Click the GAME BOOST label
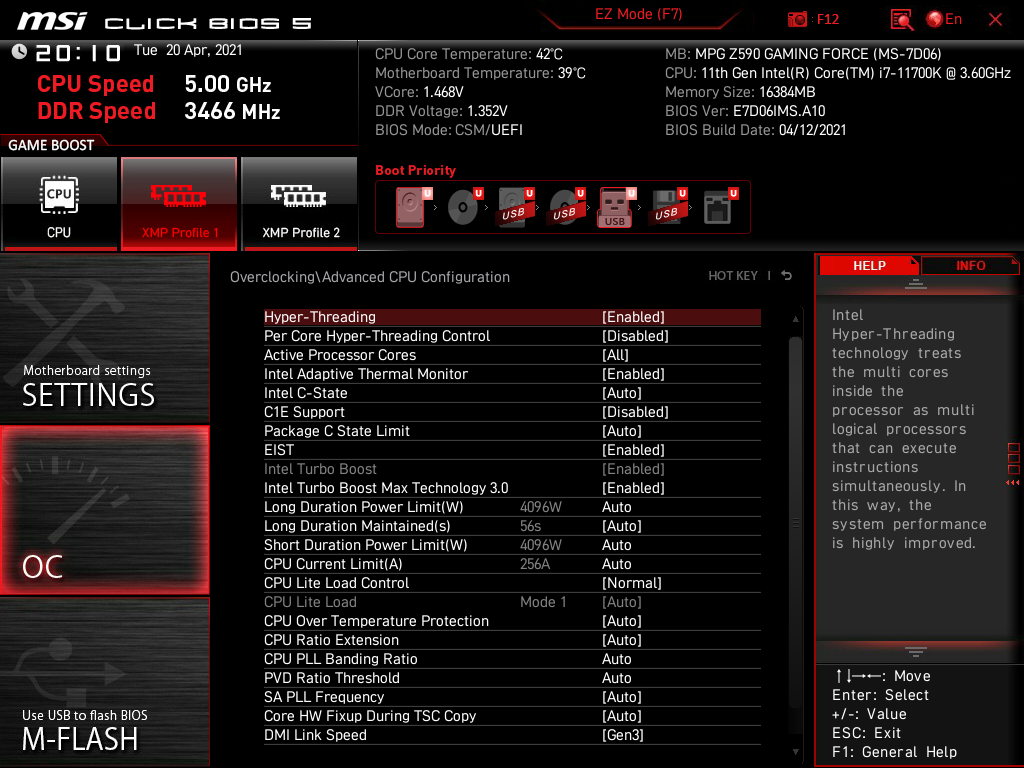The height and width of the screenshot is (768, 1024). click(x=51, y=145)
